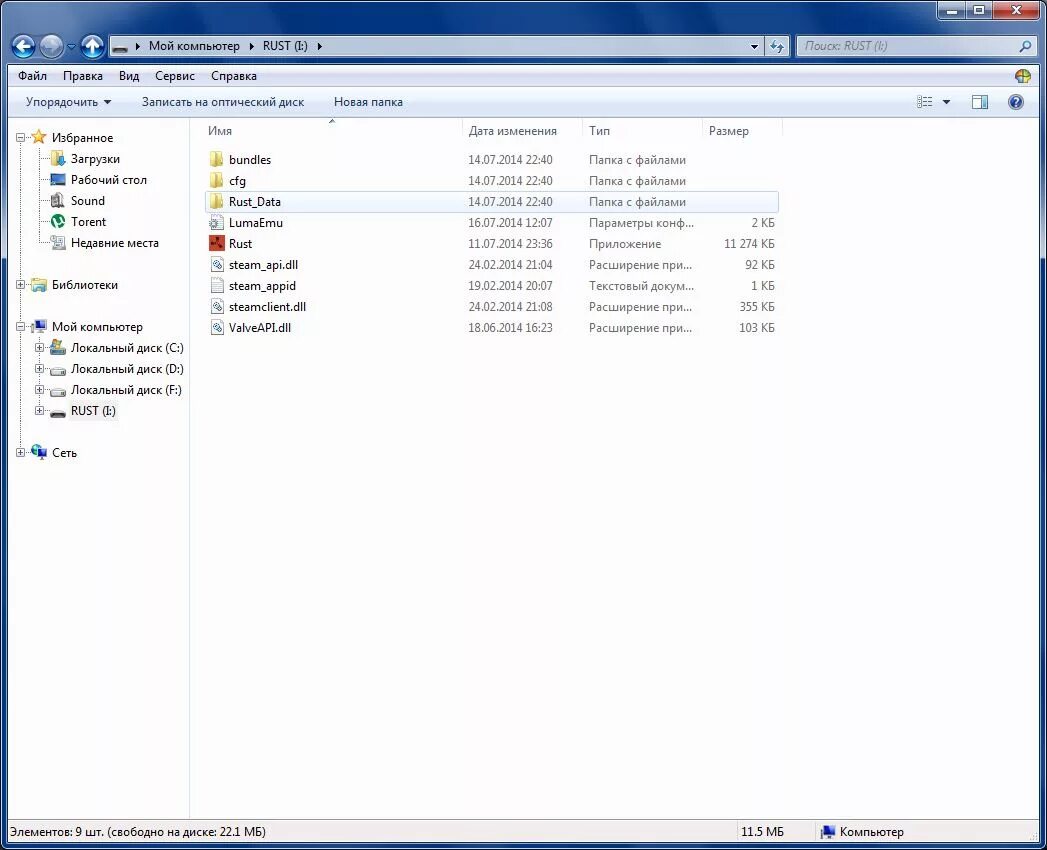Open Torent favorite link

point(88,222)
